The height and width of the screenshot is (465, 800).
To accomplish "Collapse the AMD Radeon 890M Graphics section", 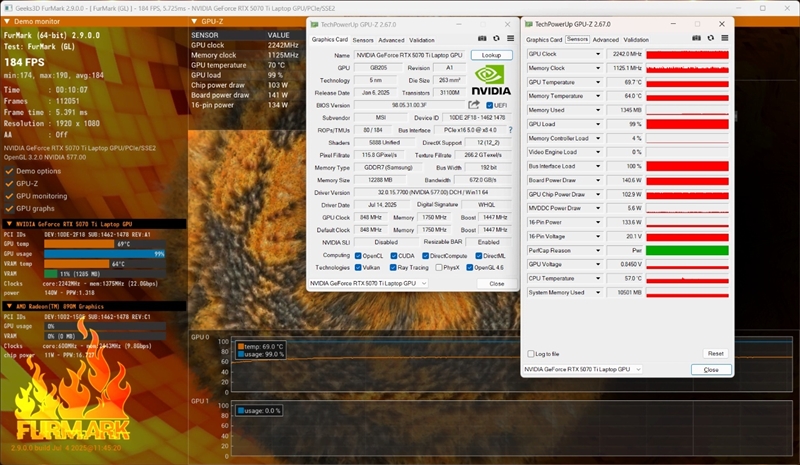I will 9,306.
